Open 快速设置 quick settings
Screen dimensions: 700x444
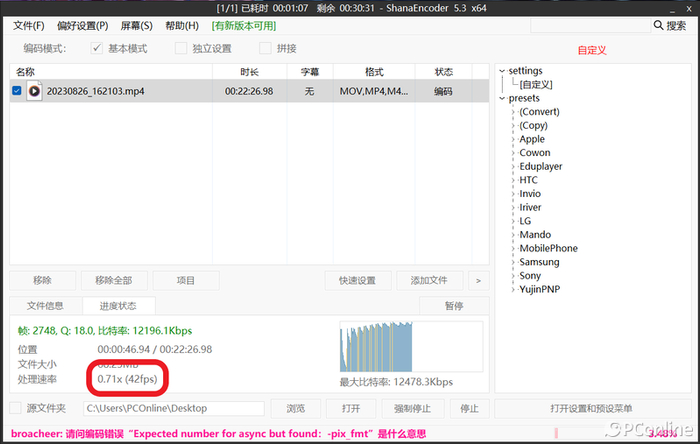point(358,280)
